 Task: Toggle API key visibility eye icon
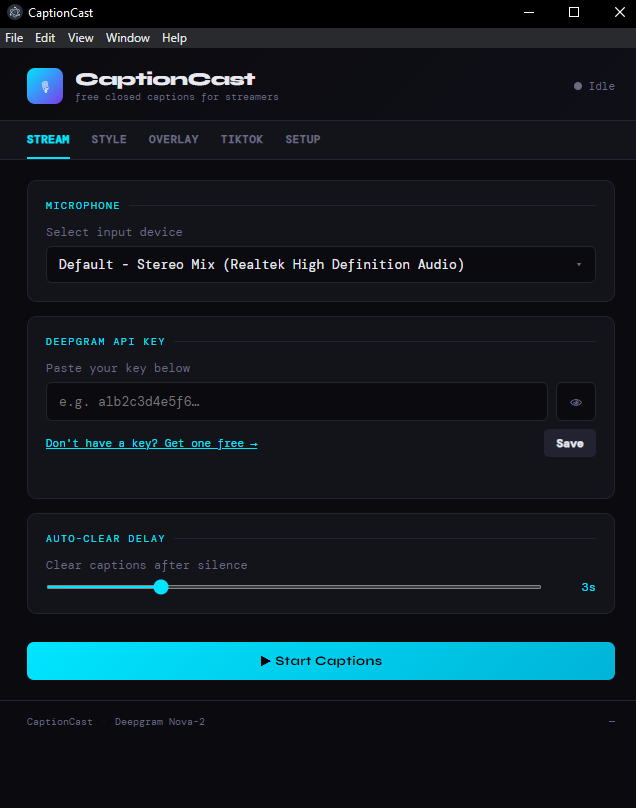tap(575, 402)
